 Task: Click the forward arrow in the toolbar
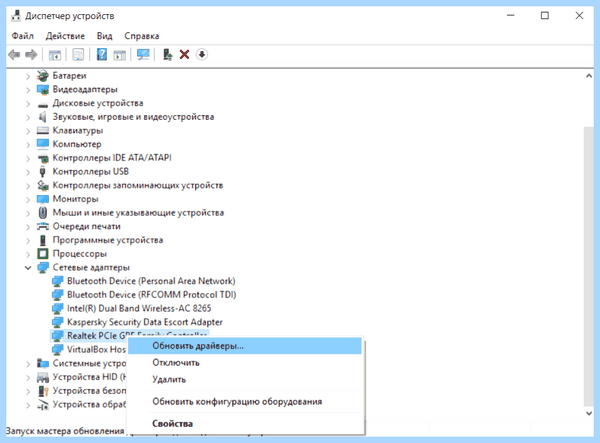tap(31, 55)
